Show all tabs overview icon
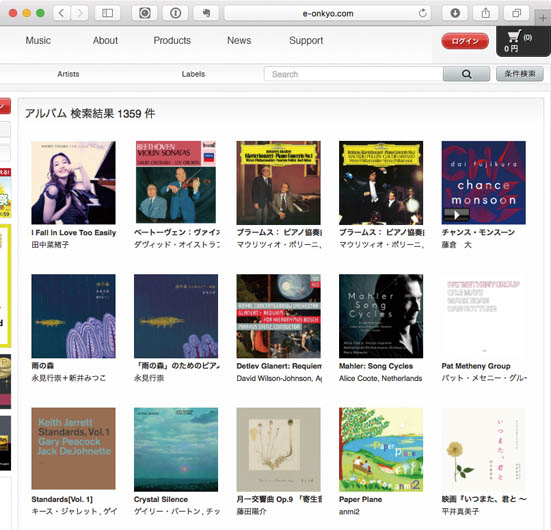The width and height of the screenshot is (551, 530). [517, 13]
